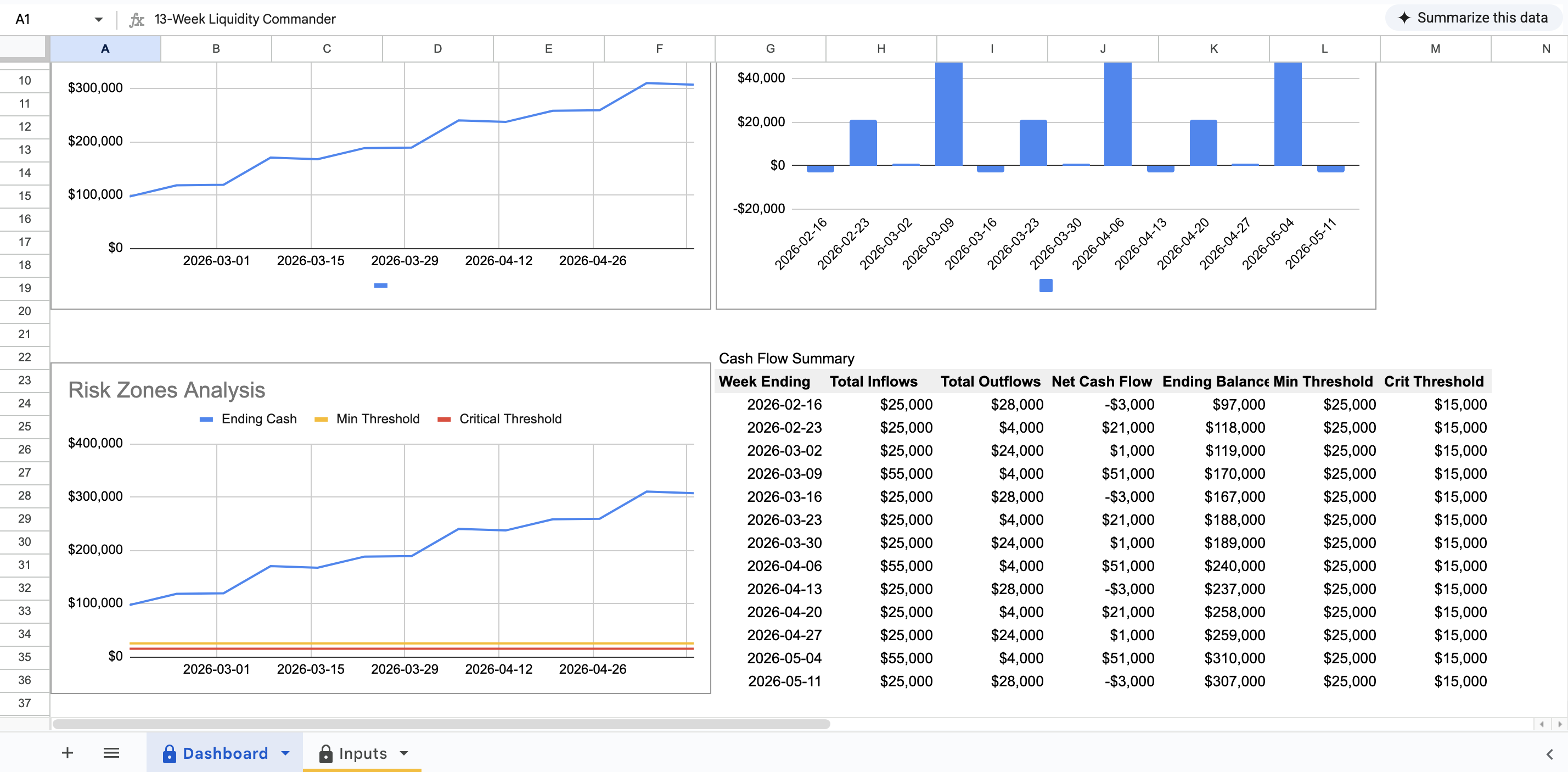This screenshot has width=1568, height=772.
Task: Expand the Dashboard tab dropdown arrow
Action: tap(285, 753)
